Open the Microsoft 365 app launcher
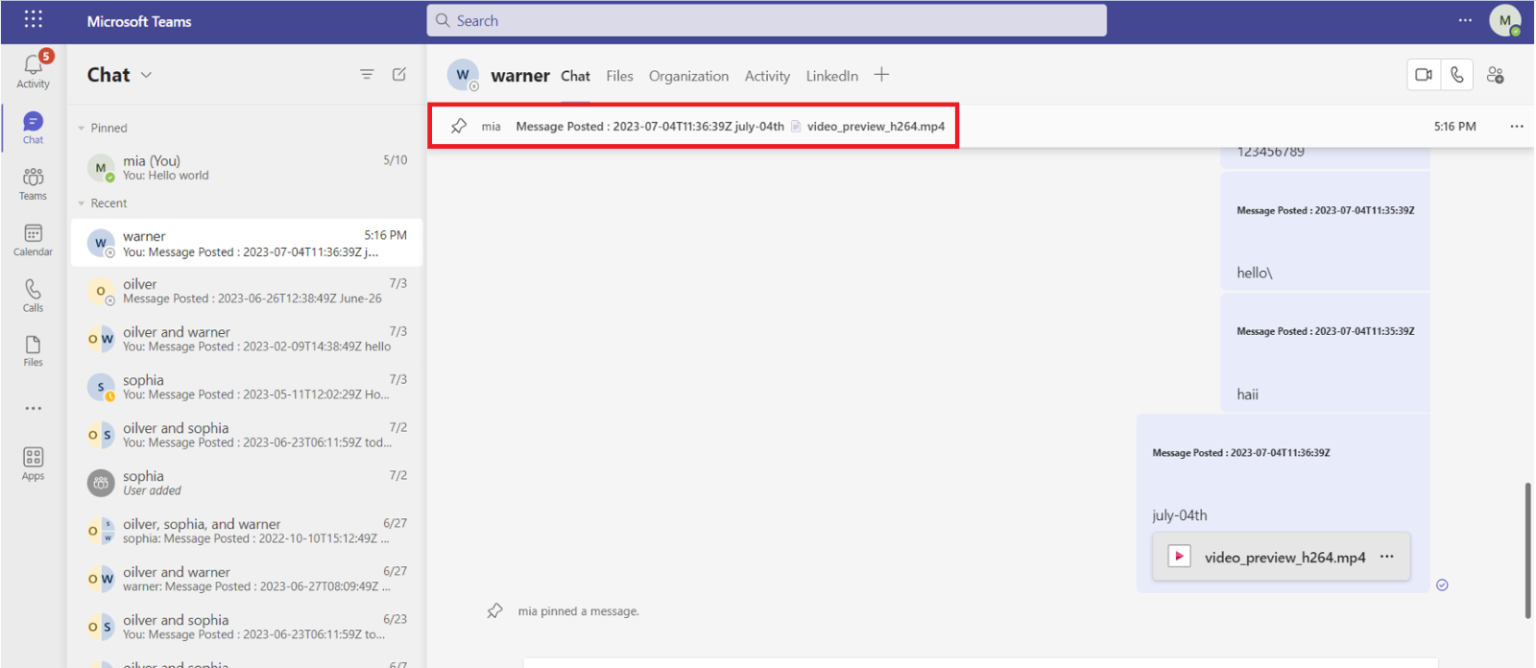Screen dimensions: 1536x668 point(33,20)
